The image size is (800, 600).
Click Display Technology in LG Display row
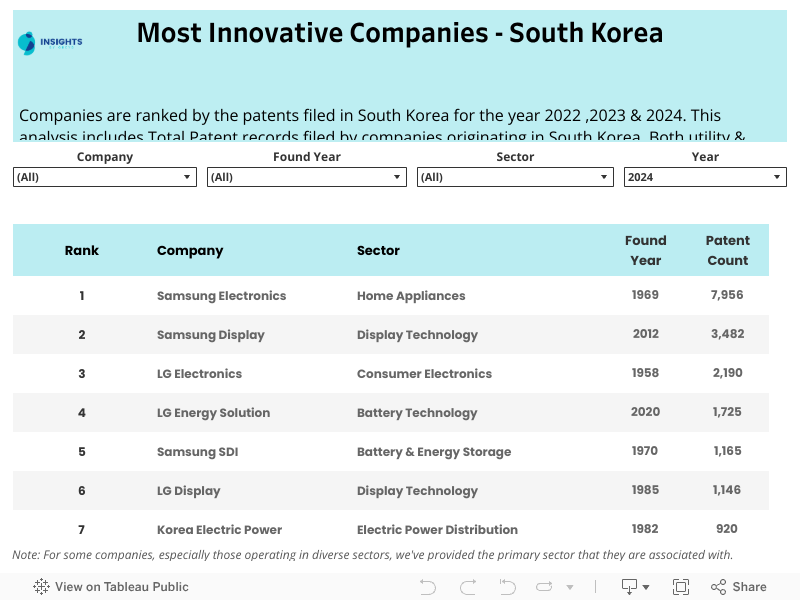(417, 491)
